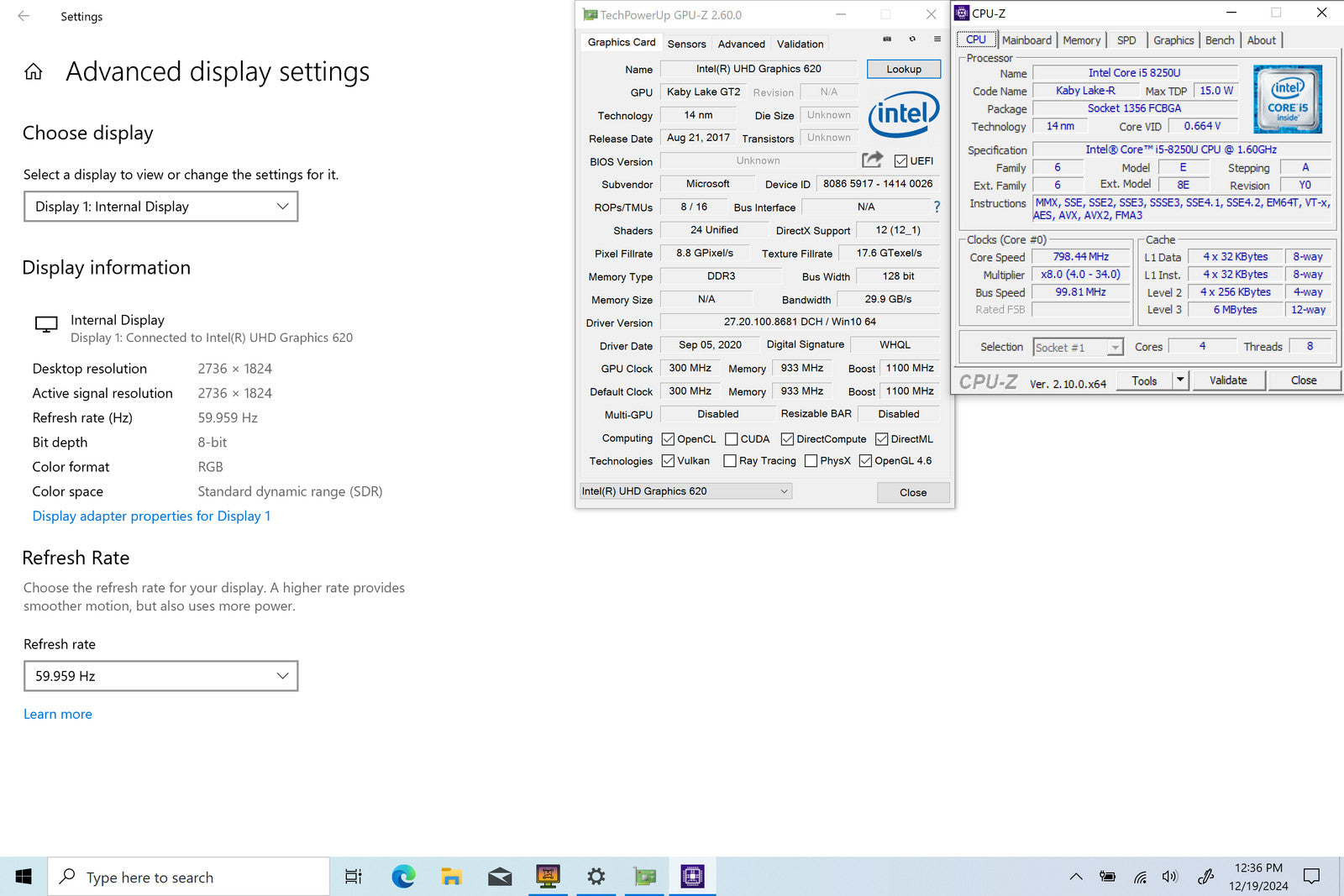Click the back arrow in Settings
The image size is (1344, 896).
24,16
